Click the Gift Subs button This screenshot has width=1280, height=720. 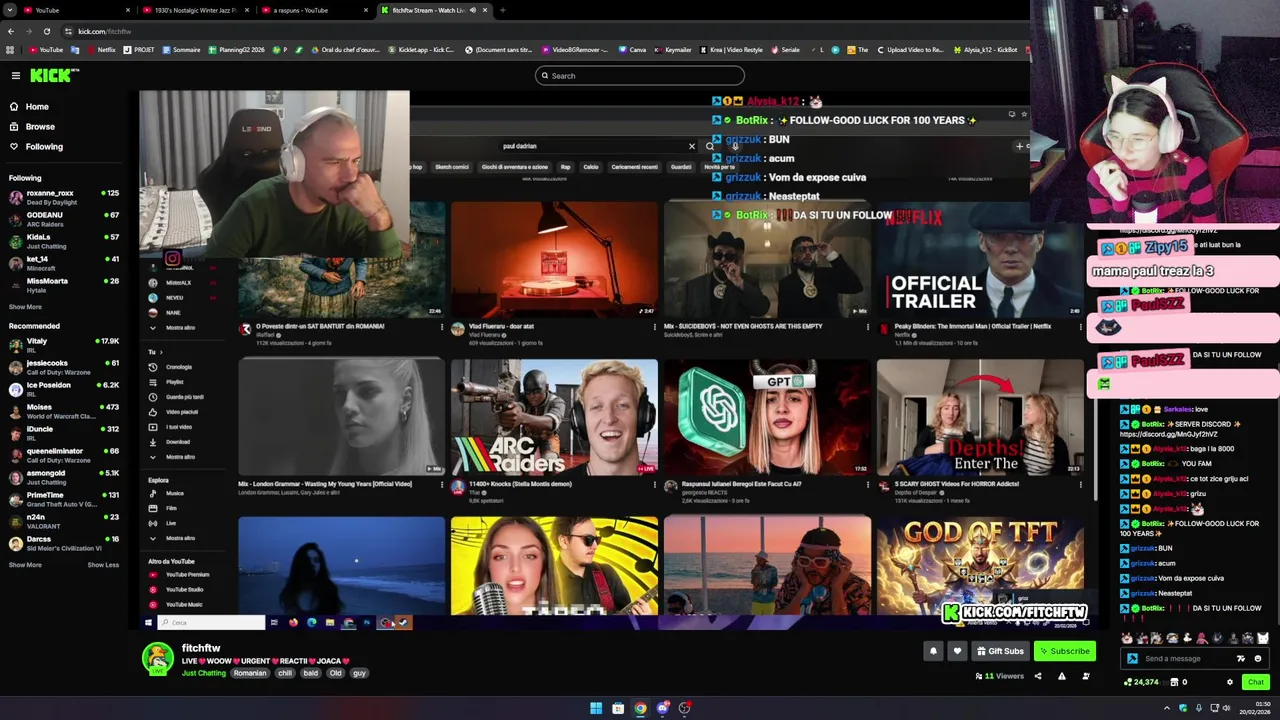[x=1000, y=651]
